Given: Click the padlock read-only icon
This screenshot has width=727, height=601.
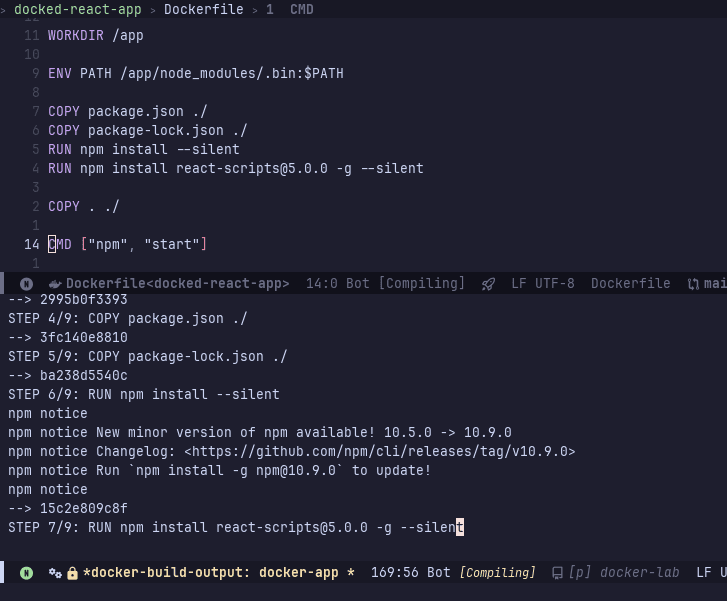Looking at the screenshot, I should [x=72, y=573].
